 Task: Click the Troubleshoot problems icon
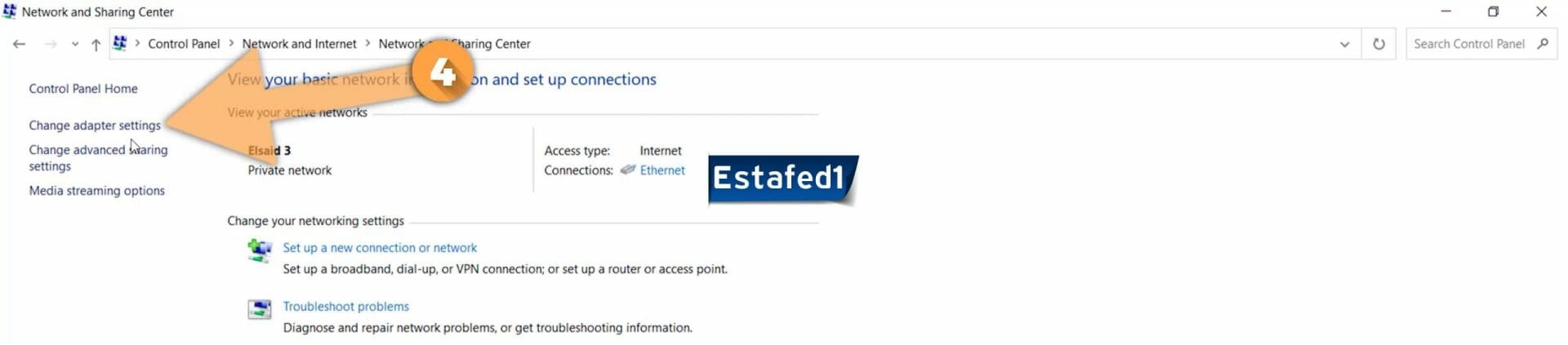(x=260, y=309)
